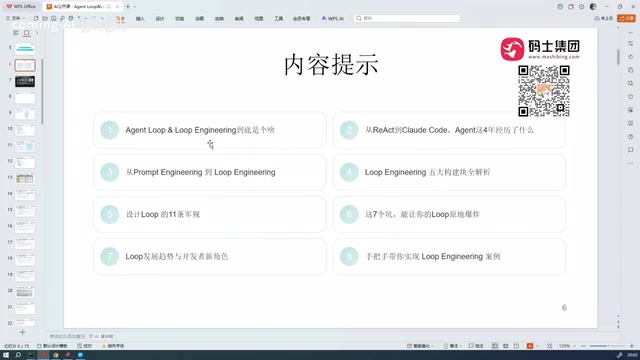Click the copy shapes icon in right sidebar

tap(631, 70)
